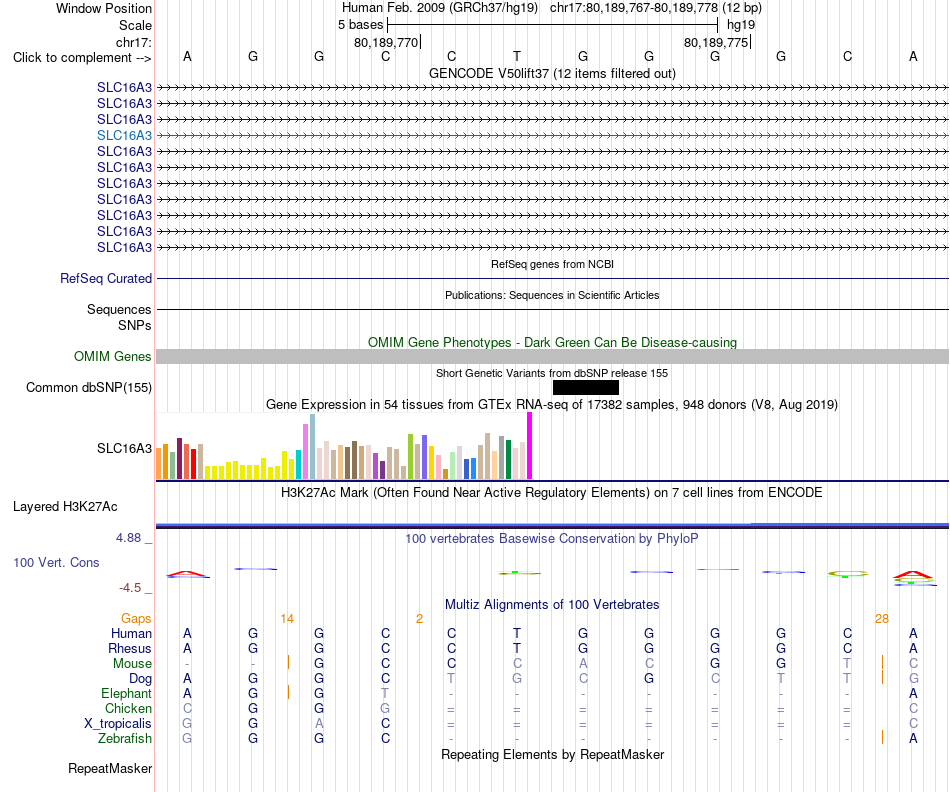The width and height of the screenshot is (950, 792).
Task: Select the Human alignment row label
Action: point(131,633)
